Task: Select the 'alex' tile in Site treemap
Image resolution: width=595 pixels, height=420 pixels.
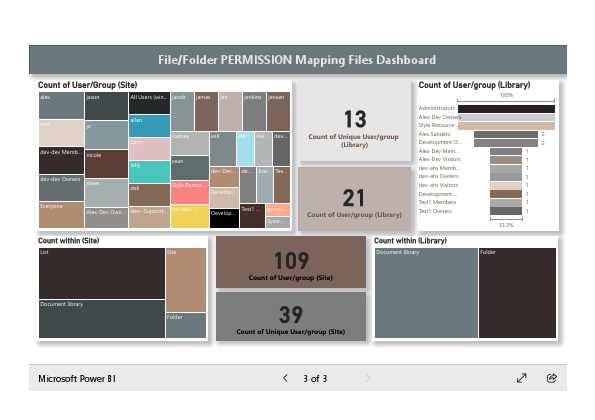Action: click(x=61, y=105)
